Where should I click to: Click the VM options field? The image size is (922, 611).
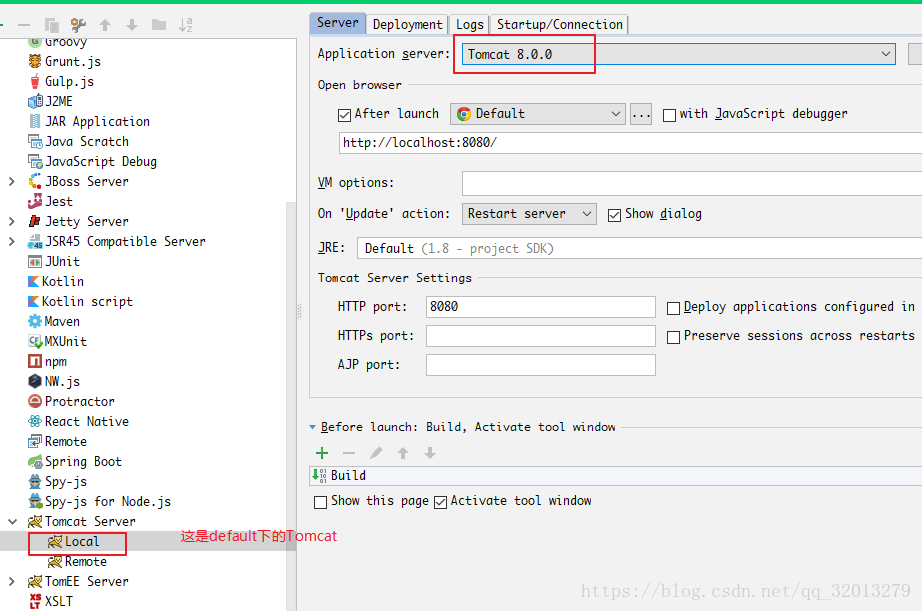tap(692, 183)
